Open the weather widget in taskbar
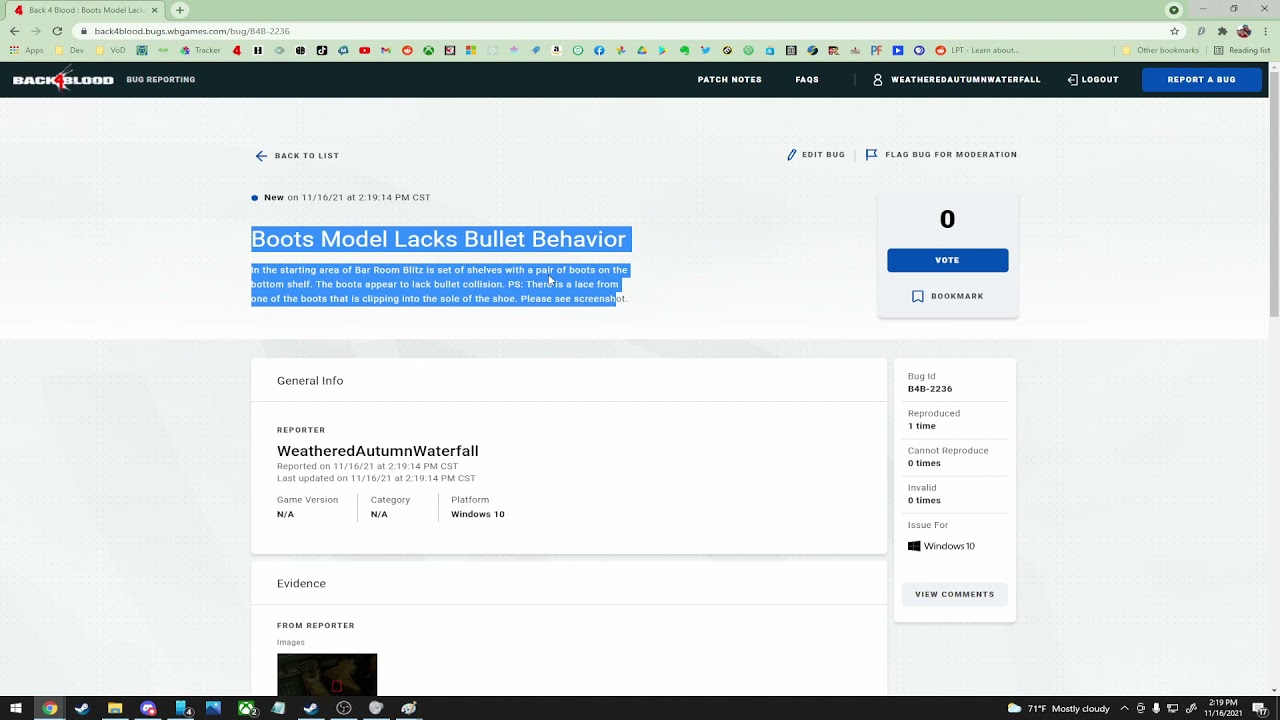Screen dimensions: 1280x720 click(x=1058, y=708)
